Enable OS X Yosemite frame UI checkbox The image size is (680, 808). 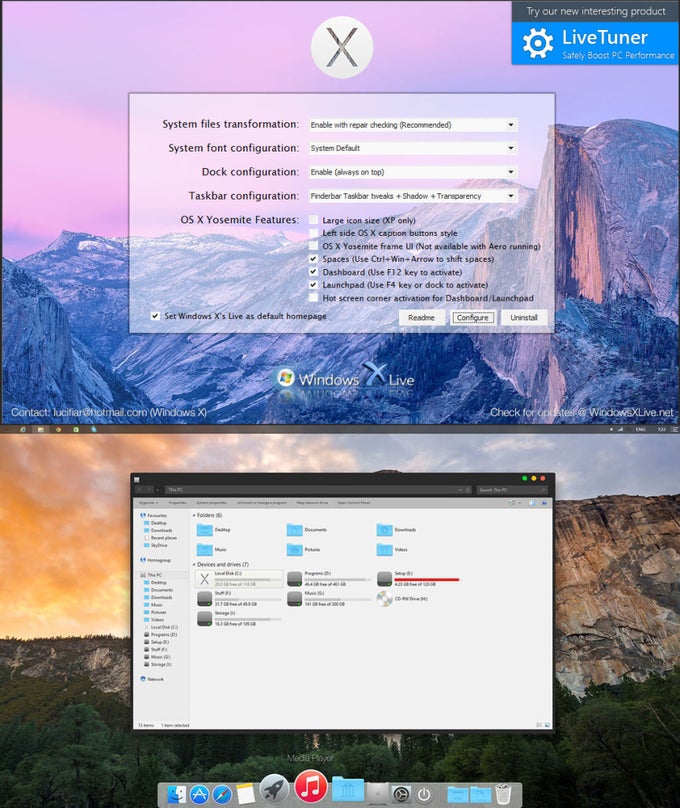[x=313, y=246]
